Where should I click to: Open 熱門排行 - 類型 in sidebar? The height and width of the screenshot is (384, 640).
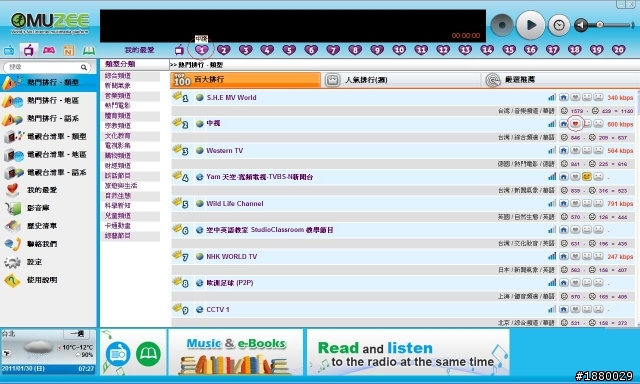pyautogui.click(x=48, y=82)
